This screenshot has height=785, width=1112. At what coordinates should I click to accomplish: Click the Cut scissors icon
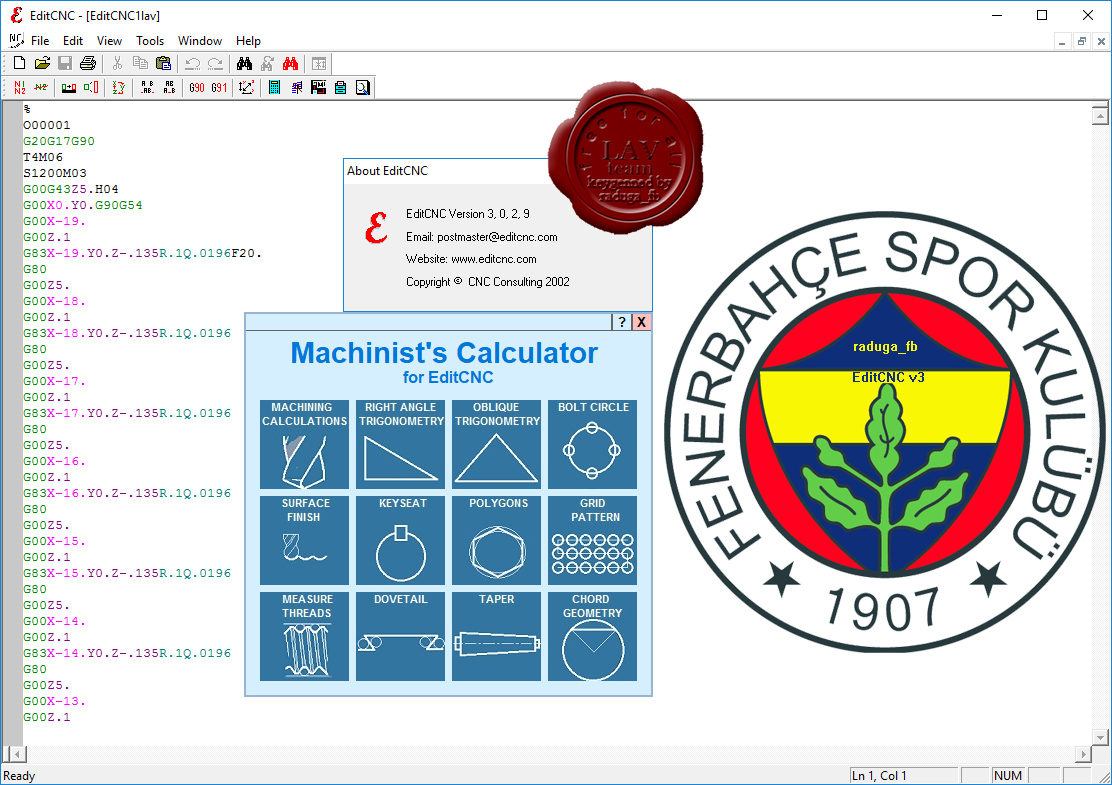click(117, 63)
